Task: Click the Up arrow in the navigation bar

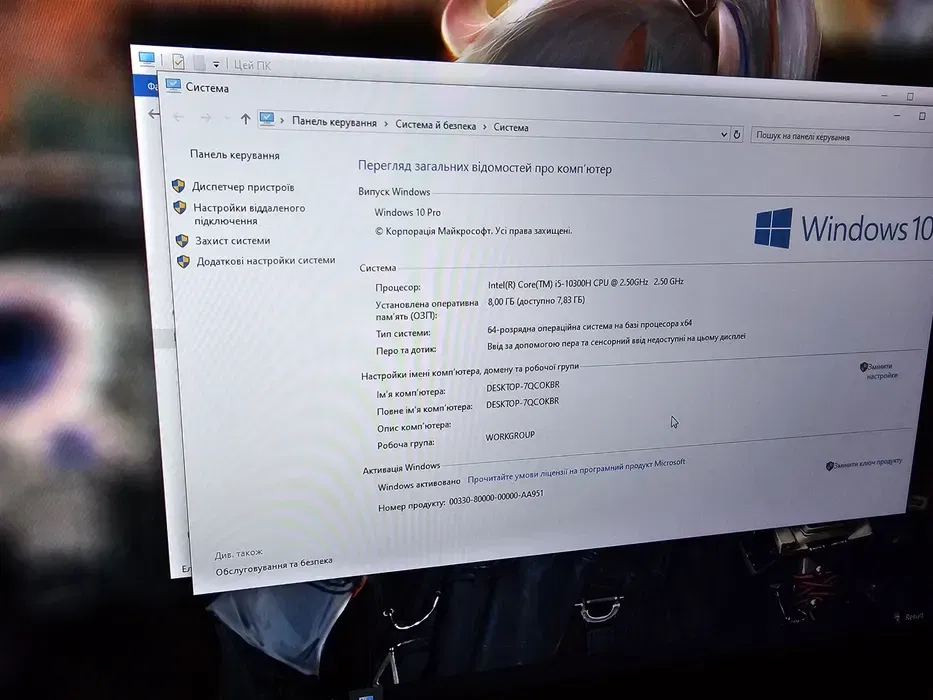Action: click(246, 120)
